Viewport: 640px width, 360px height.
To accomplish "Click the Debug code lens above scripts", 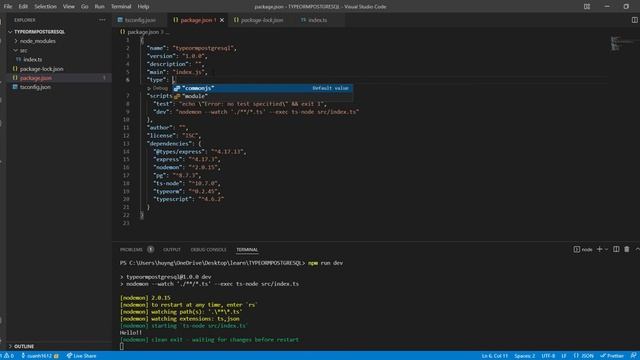I will [x=160, y=88].
